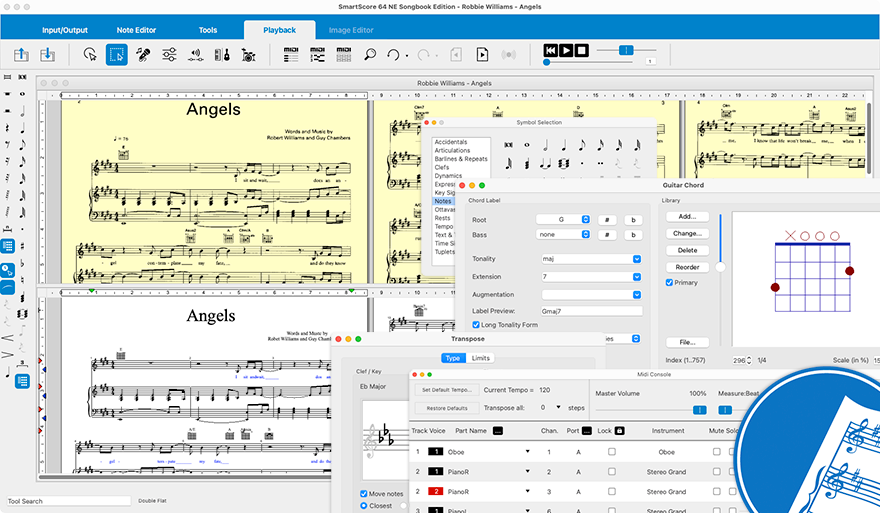
Task: Click the Set Default Tempo... button
Action: (447, 390)
